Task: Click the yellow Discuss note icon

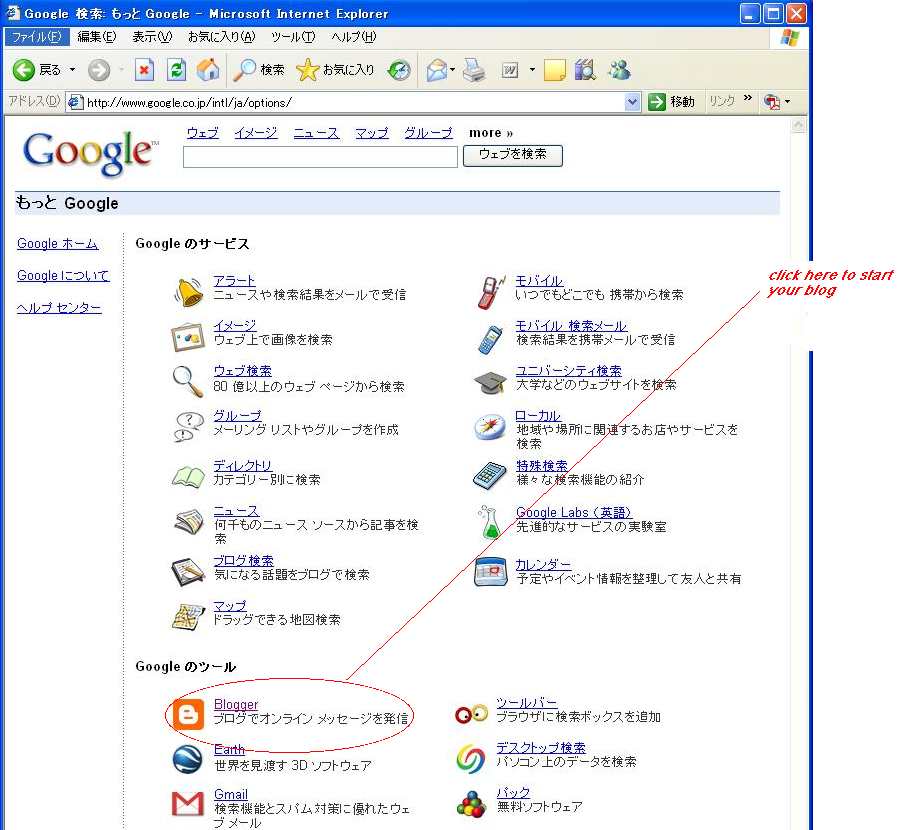Action: [x=554, y=70]
